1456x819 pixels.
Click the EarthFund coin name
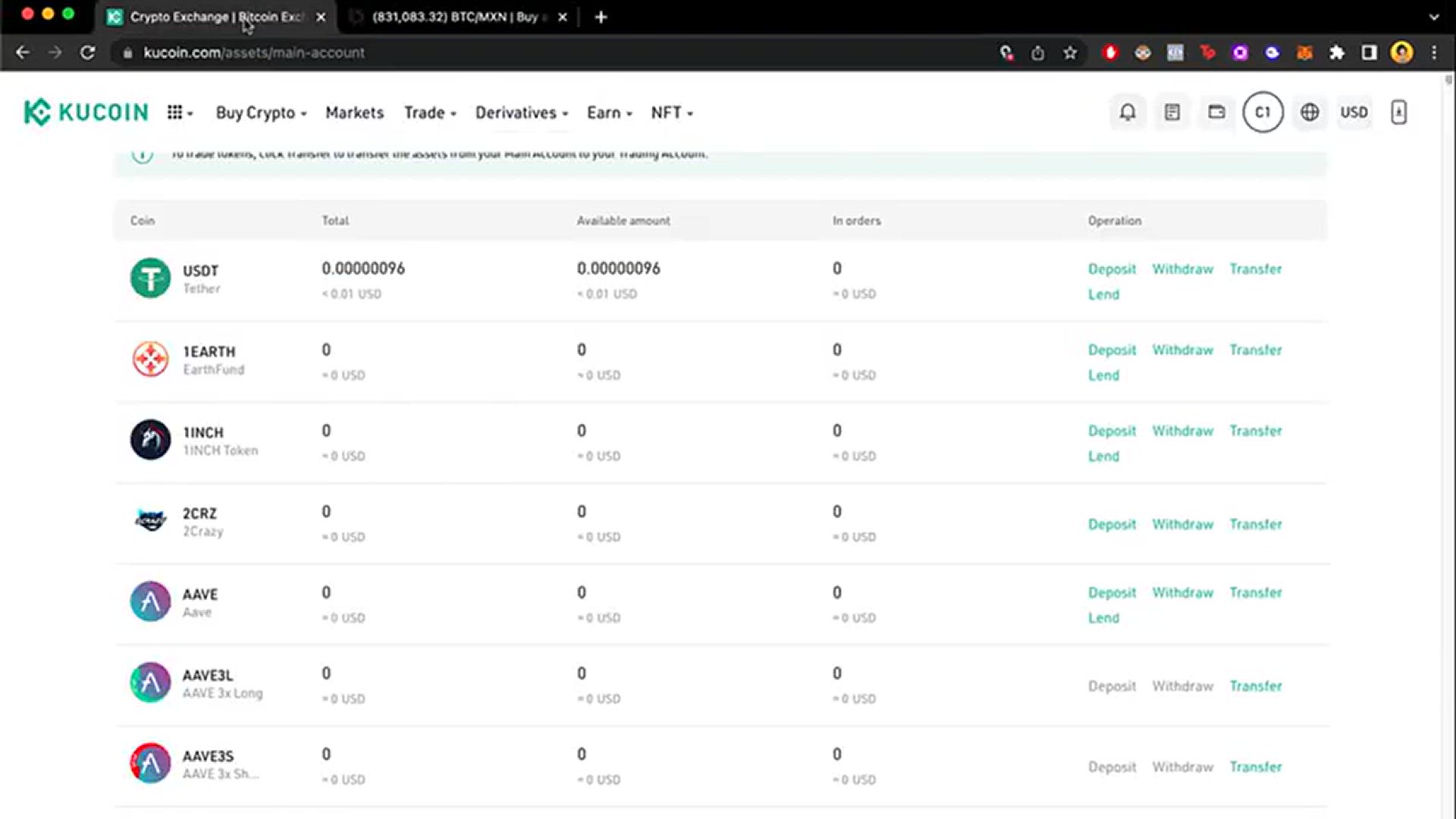(214, 370)
